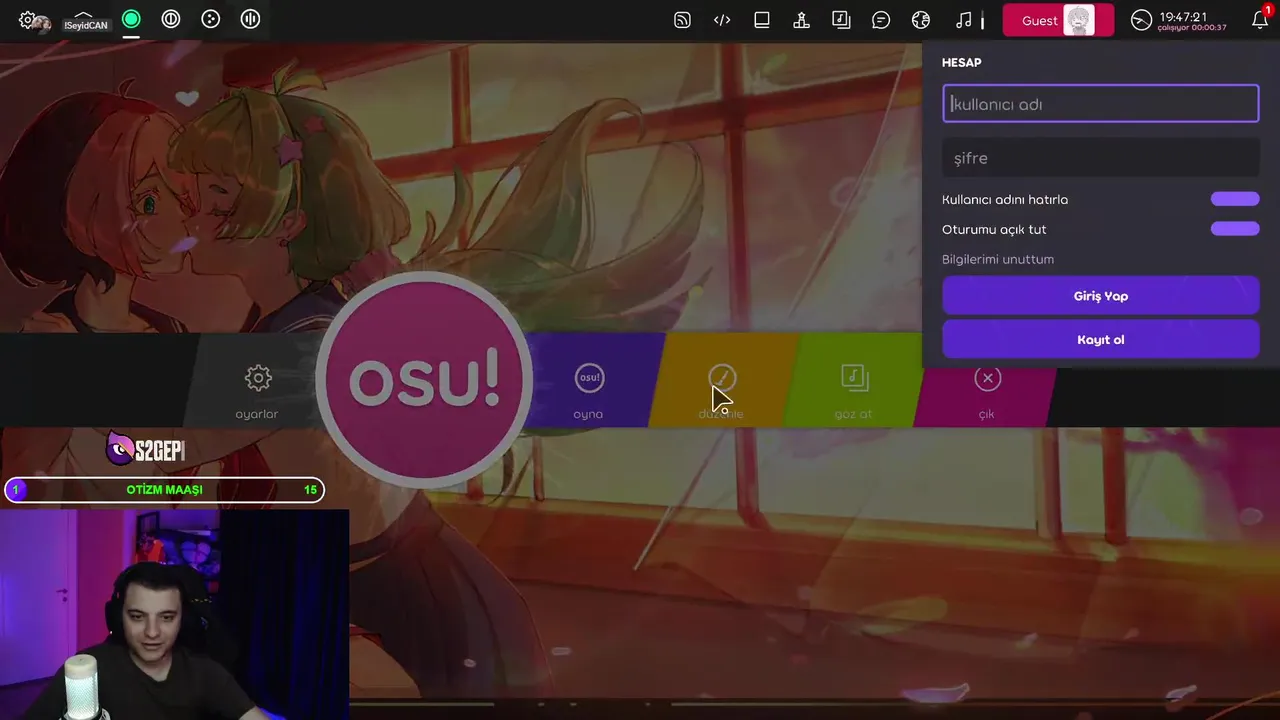The image size is (1280, 720).
Task: Click the big pink osu! logo
Action: coord(424,379)
